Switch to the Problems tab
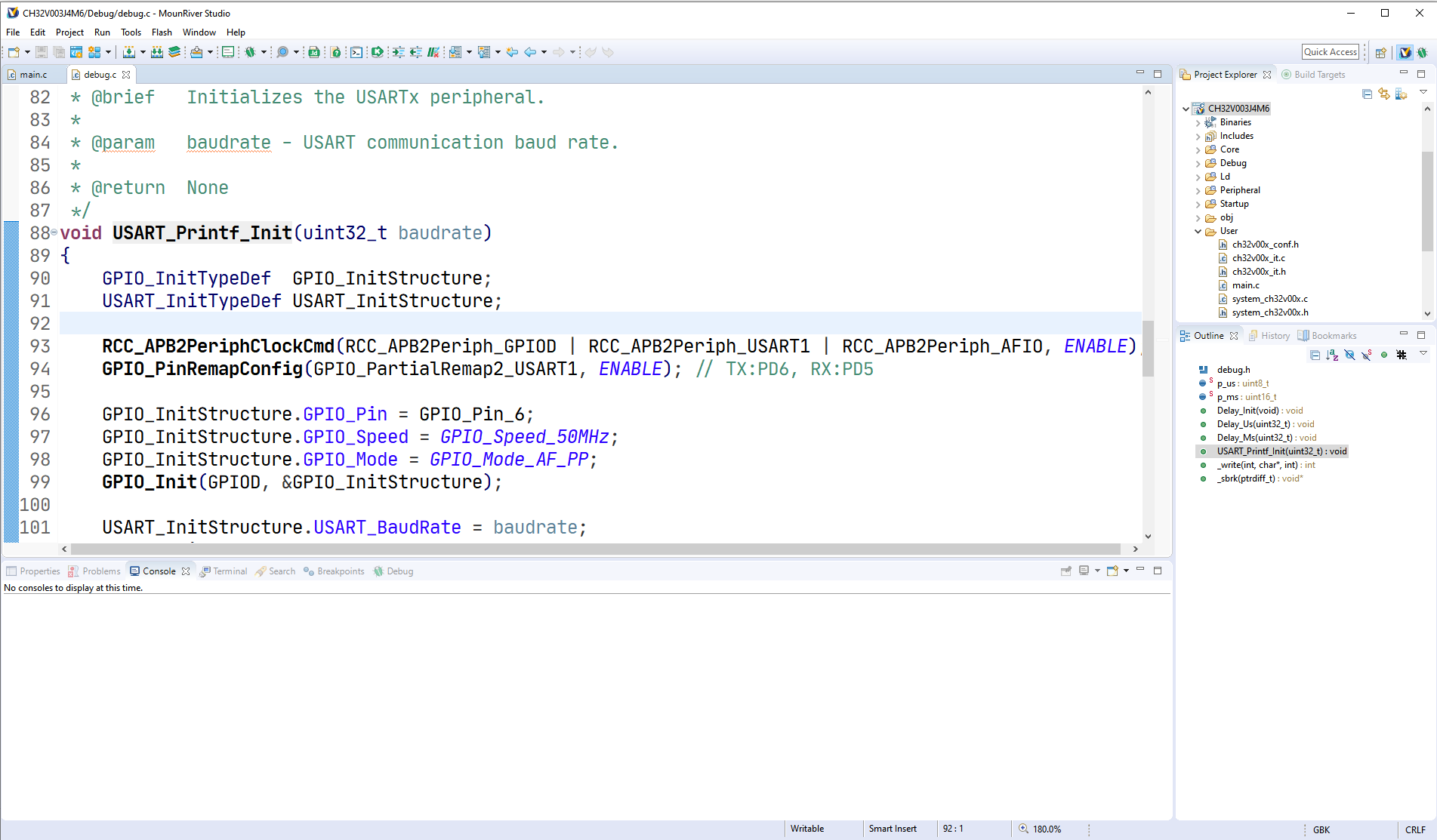 pyautogui.click(x=94, y=571)
